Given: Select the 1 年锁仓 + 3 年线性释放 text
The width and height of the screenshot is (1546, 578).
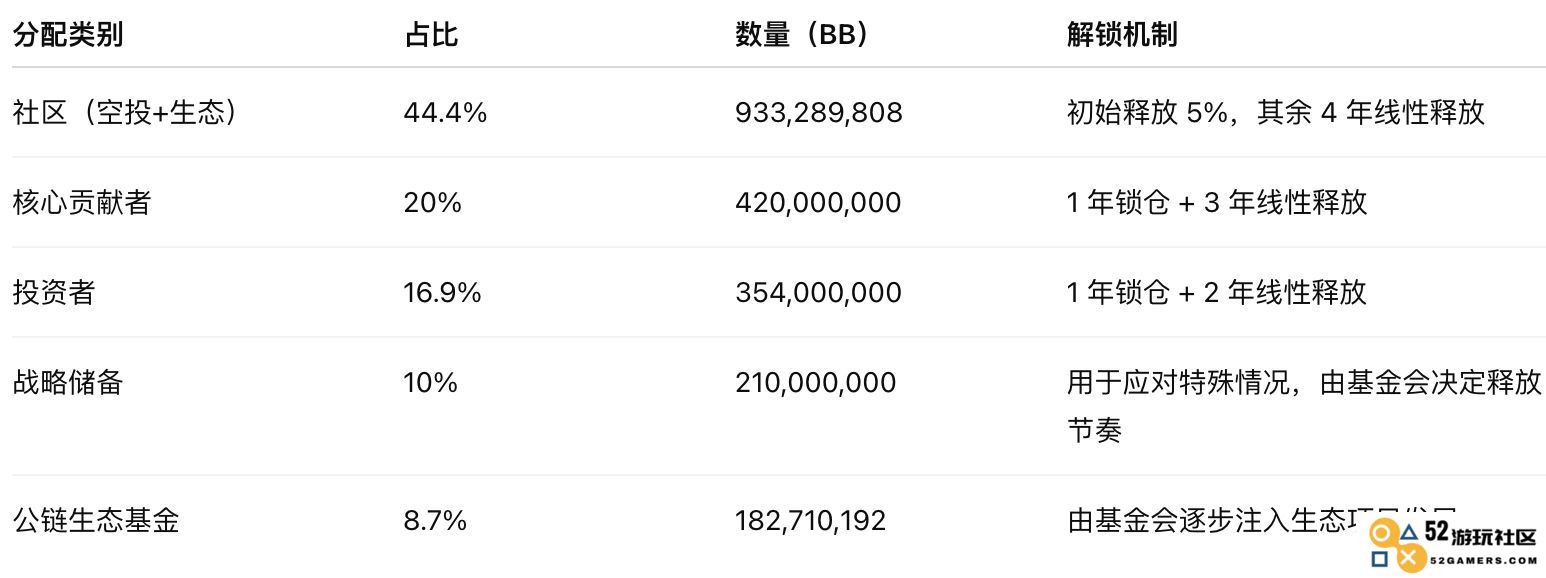Looking at the screenshot, I should point(1216,202).
